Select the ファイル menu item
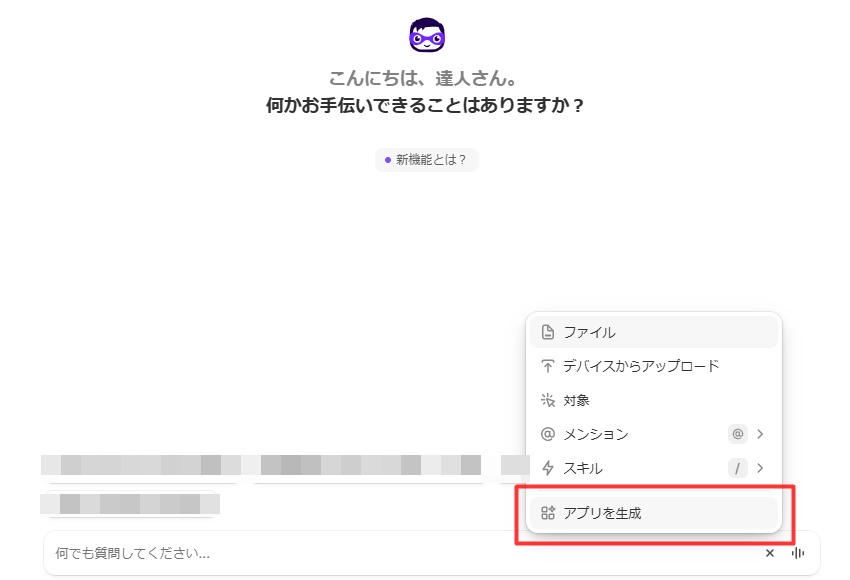 590,332
